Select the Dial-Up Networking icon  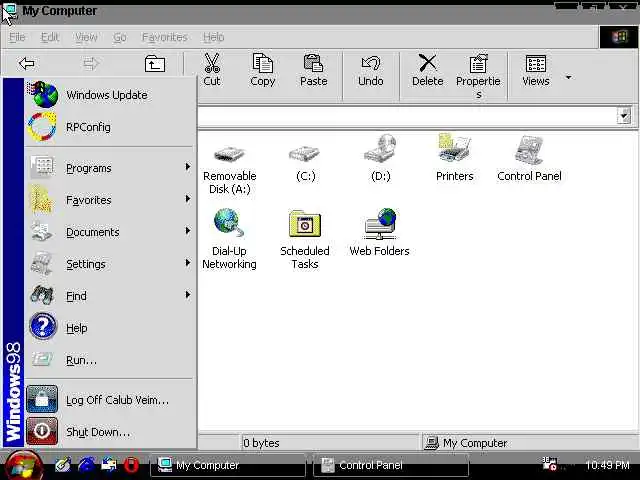point(229,239)
